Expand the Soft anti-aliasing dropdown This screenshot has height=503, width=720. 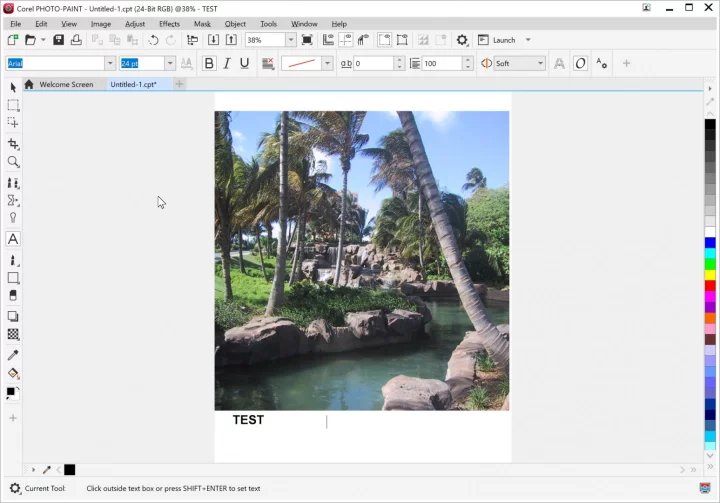pos(541,63)
